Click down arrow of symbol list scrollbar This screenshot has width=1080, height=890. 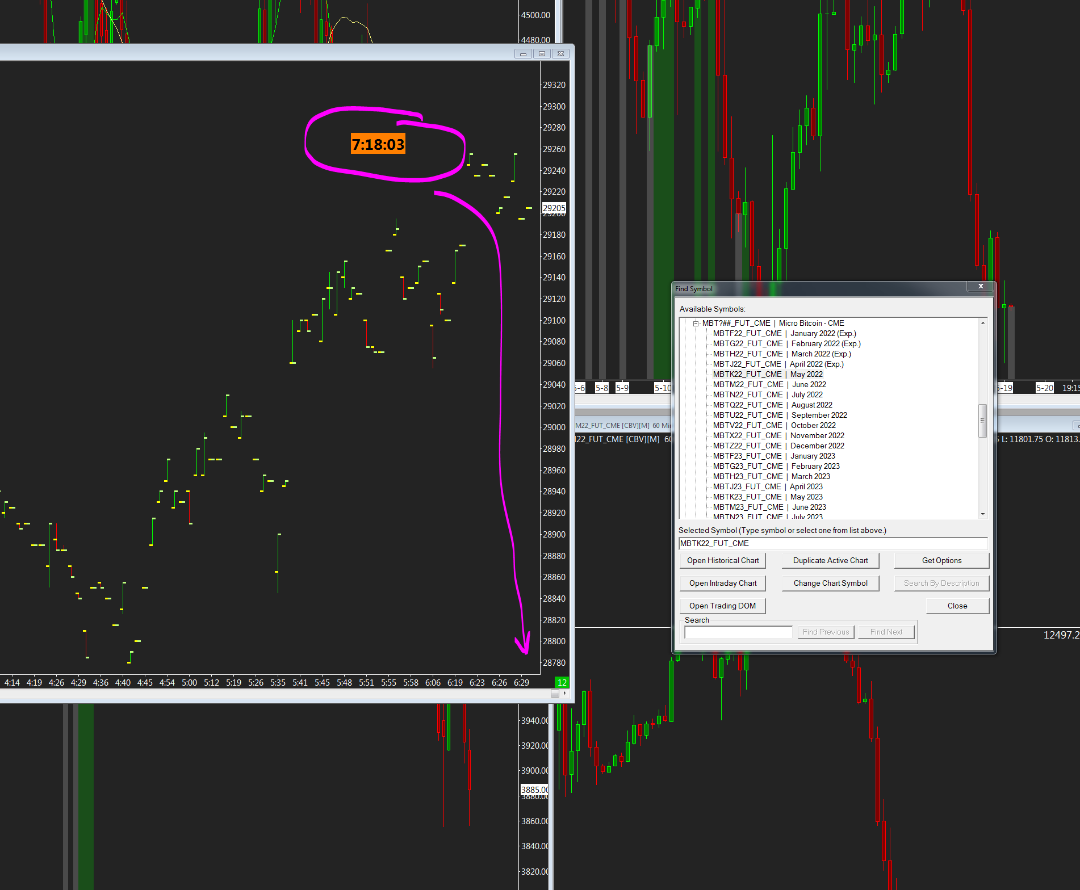(x=983, y=514)
